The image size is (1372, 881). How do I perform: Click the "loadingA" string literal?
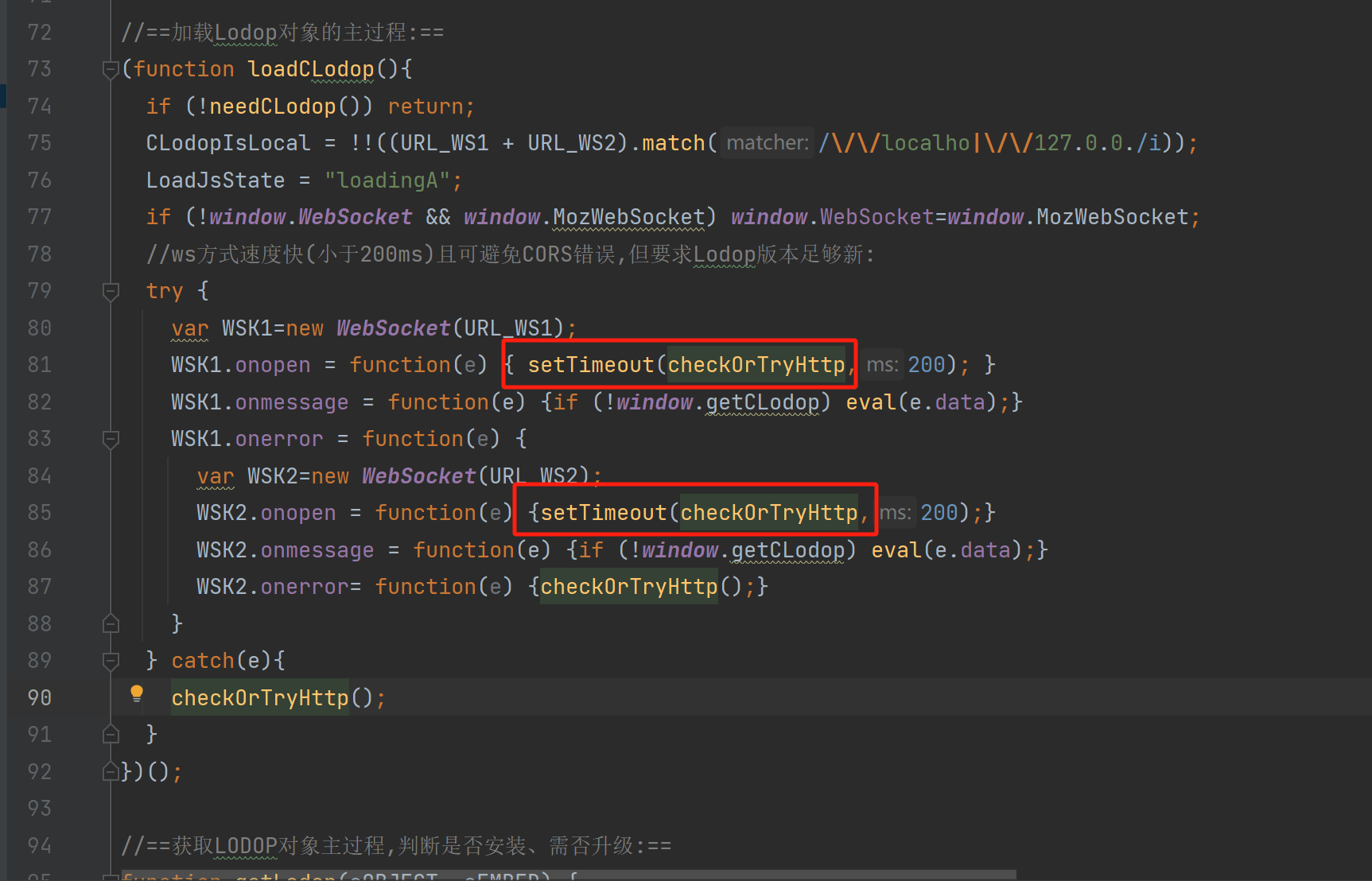(387, 180)
